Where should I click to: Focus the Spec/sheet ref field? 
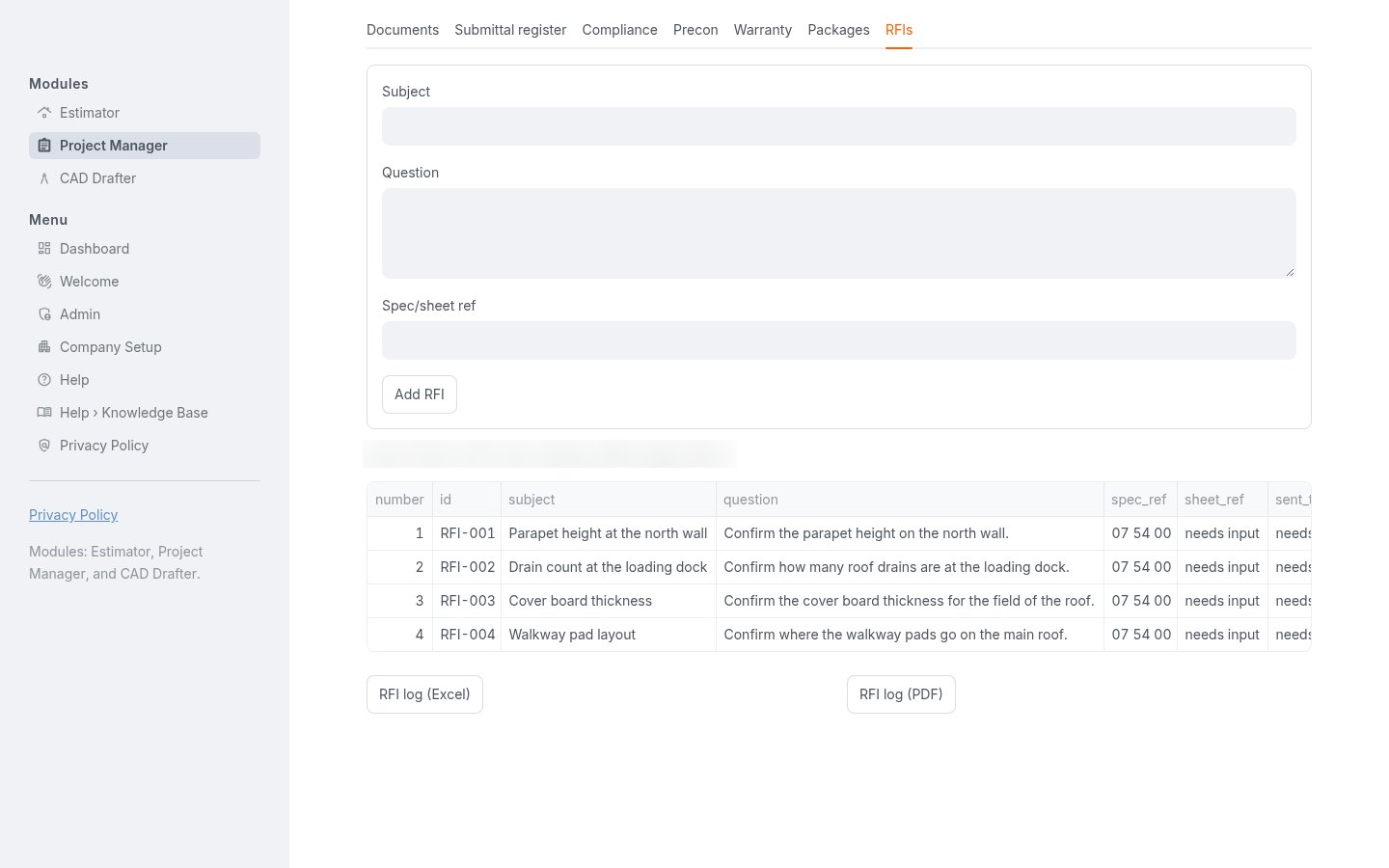pos(839,340)
